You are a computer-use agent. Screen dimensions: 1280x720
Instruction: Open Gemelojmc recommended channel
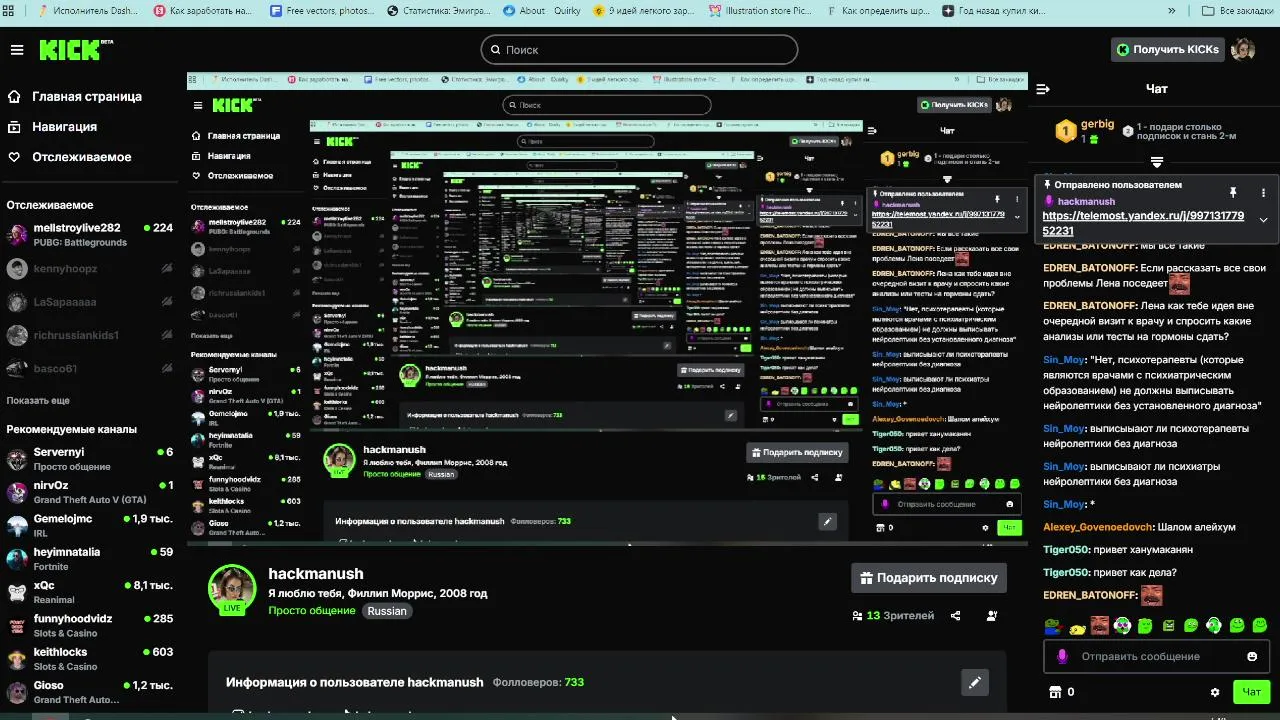point(90,525)
